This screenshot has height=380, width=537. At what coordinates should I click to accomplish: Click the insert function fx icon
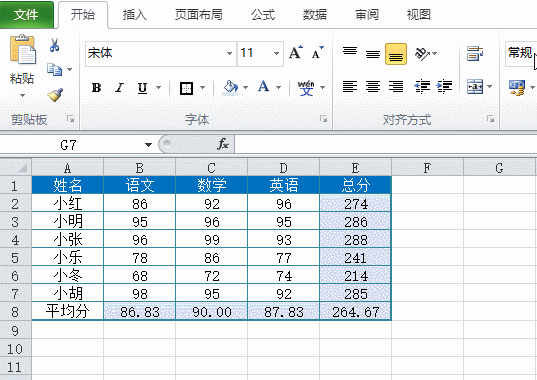[x=223, y=144]
